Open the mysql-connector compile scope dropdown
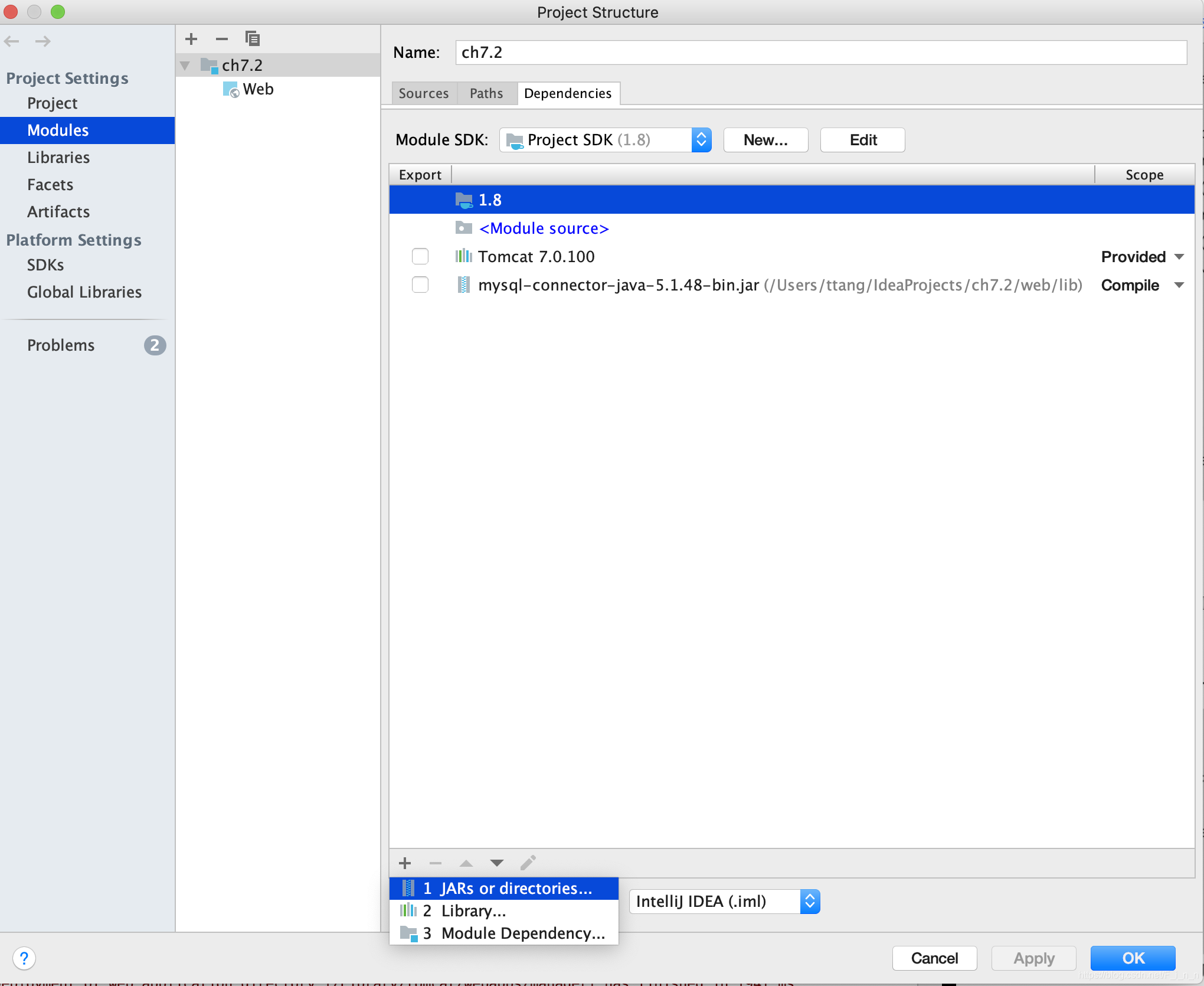 [x=1181, y=285]
